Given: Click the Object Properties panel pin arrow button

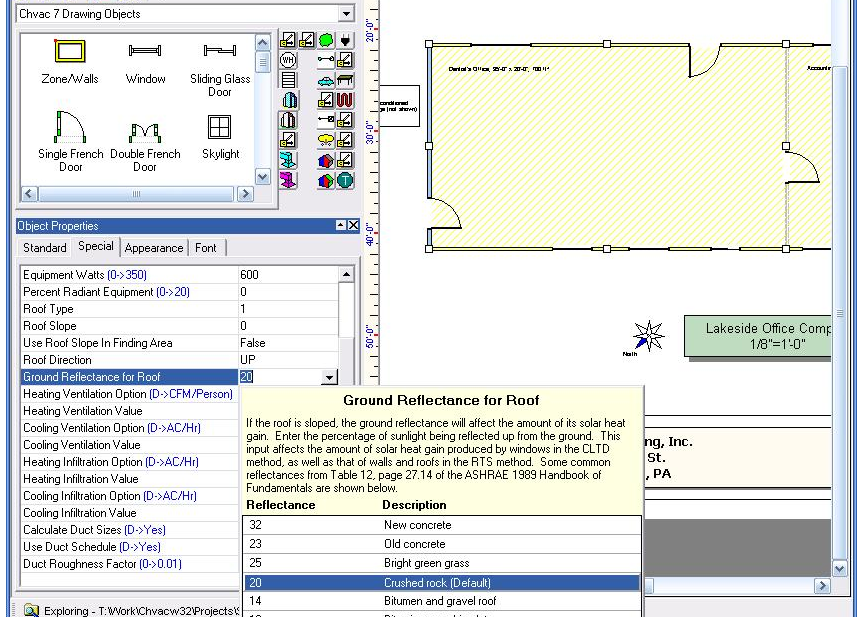Looking at the screenshot, I should (x=341, y=225).
